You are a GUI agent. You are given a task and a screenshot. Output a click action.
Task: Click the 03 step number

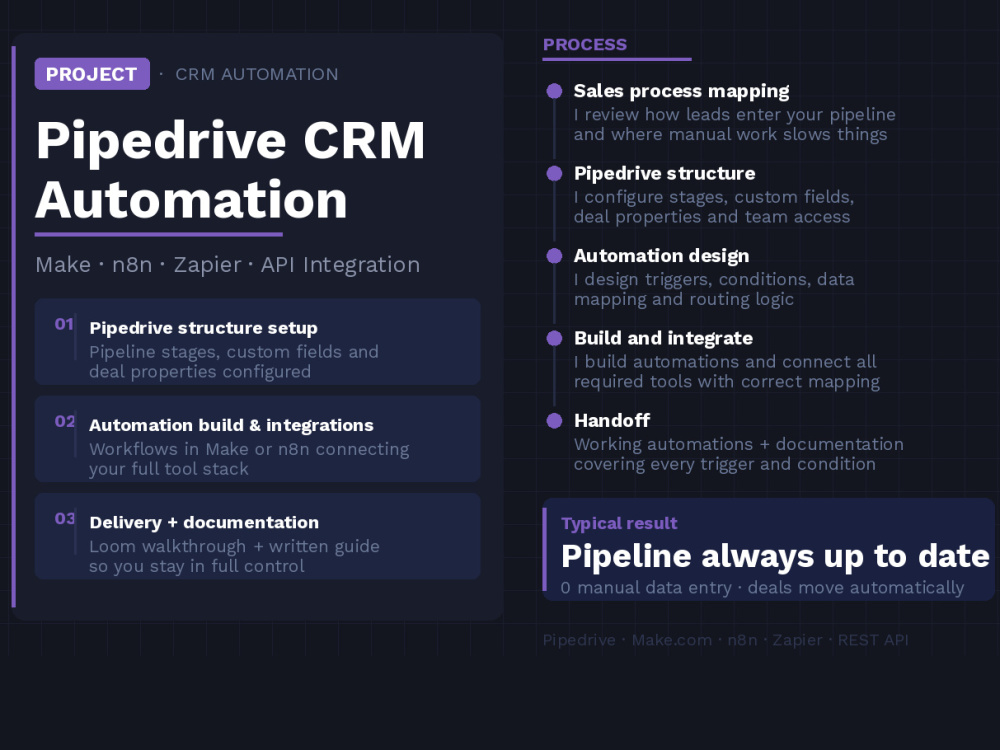point(64,518)
